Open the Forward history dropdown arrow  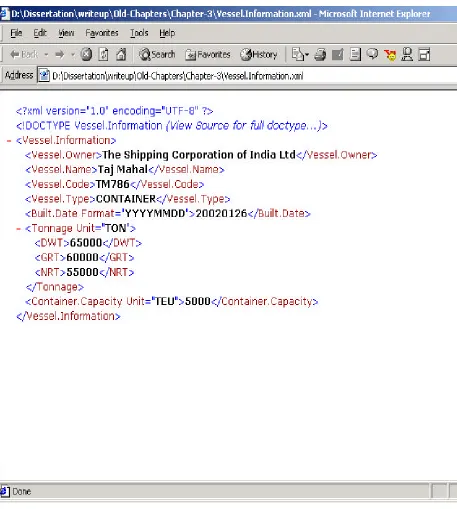[73, 55]
